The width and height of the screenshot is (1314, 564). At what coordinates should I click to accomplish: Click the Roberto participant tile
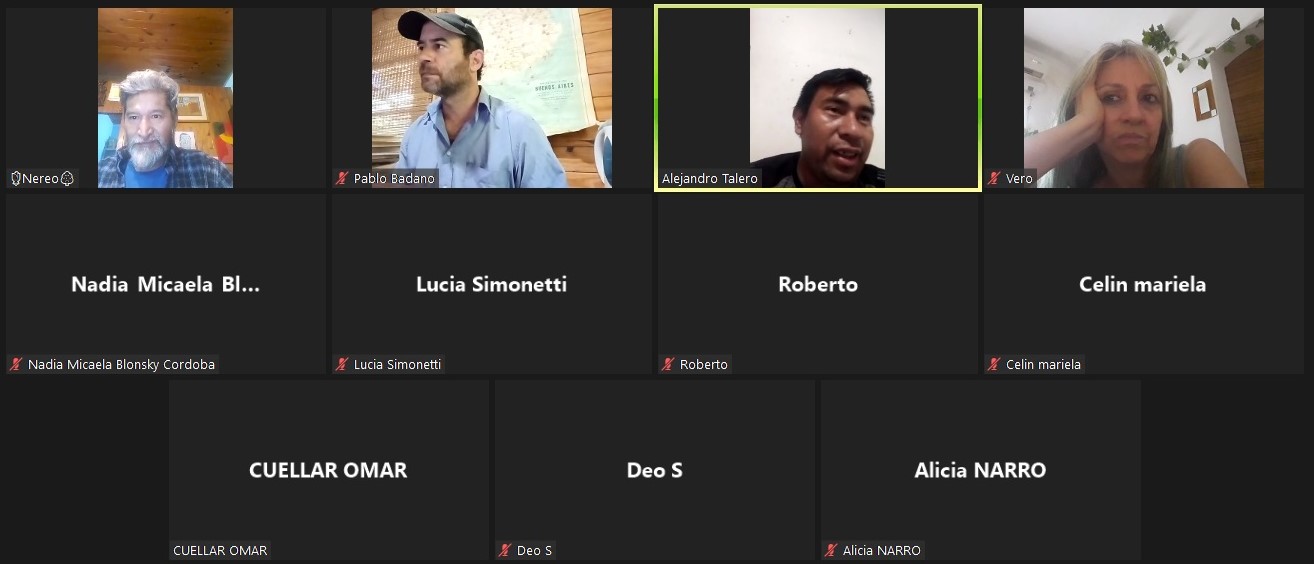[x=818, y=284]
